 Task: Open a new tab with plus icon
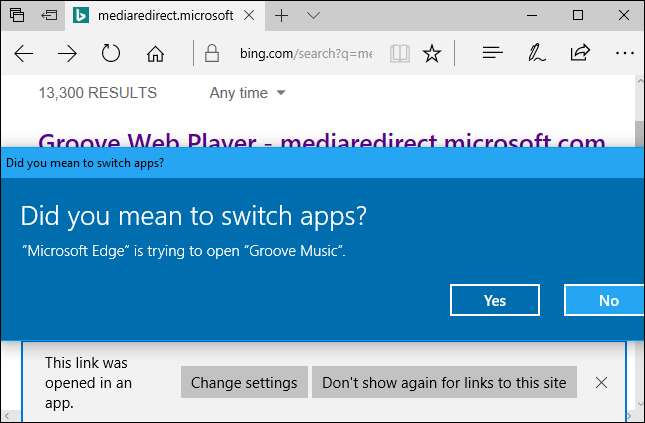281,16
